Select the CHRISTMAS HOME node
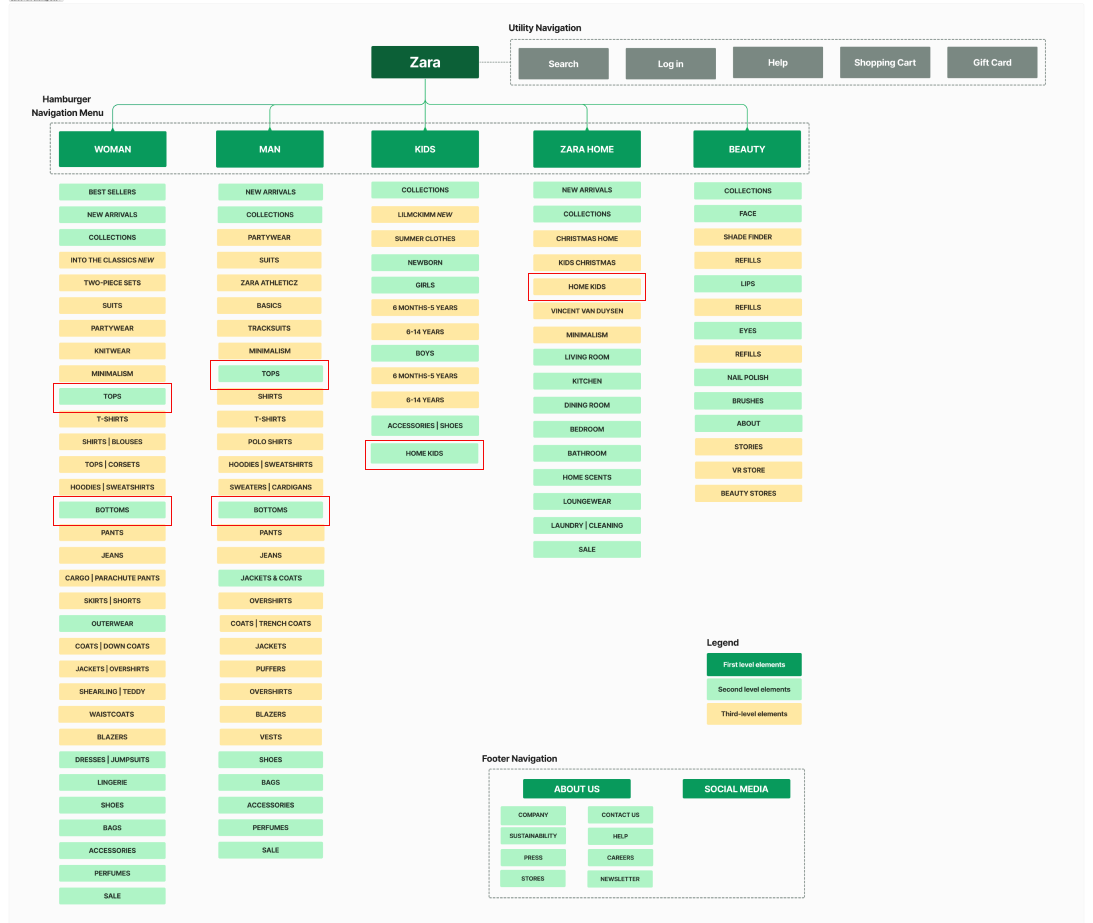The image size is (1093, 923). click(x=587, y=238)
